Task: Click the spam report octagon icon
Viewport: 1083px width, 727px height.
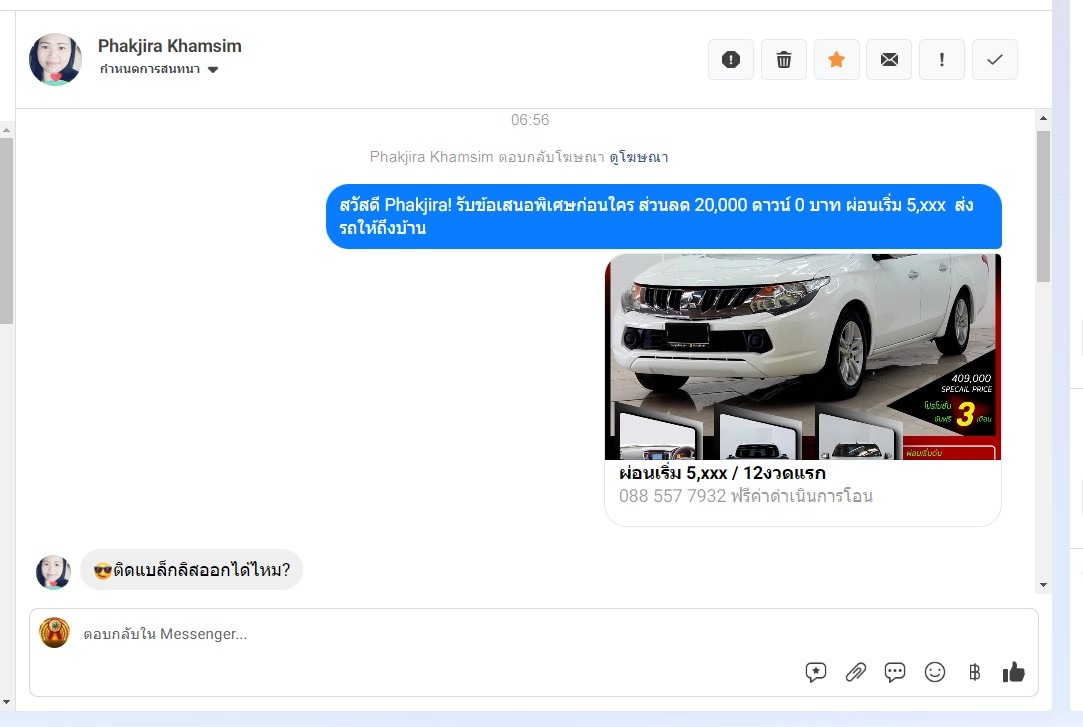Action: click(x=731, y=60)
